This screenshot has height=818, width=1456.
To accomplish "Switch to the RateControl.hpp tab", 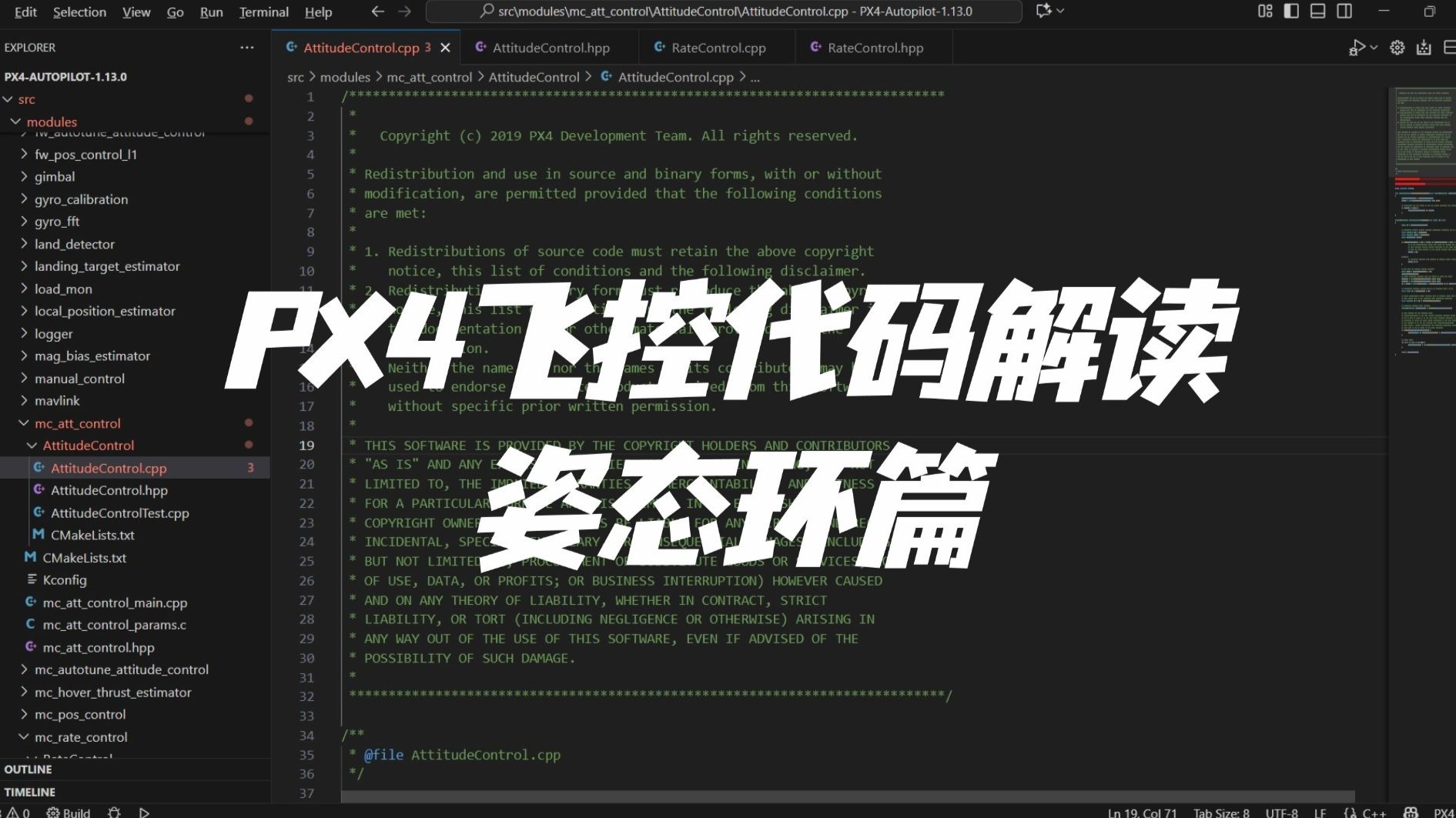I will click(x=875, y=48).
